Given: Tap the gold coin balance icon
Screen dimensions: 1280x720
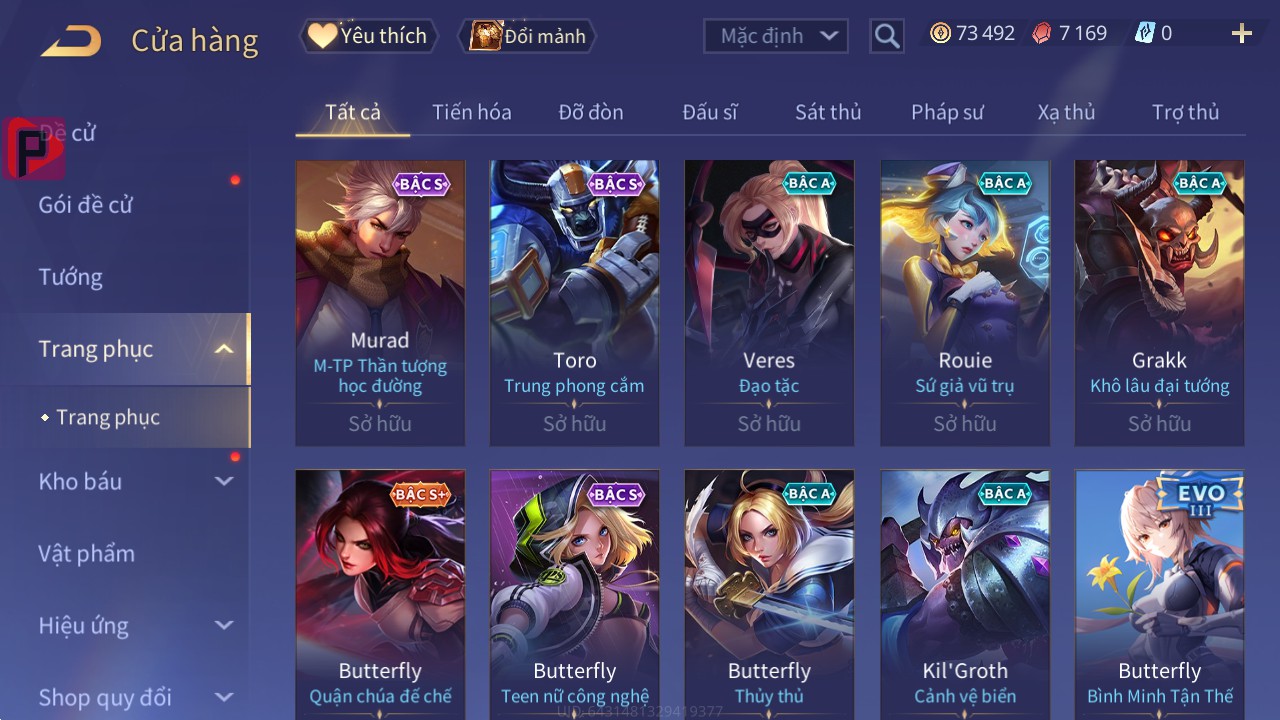Looking at the screenshot, I should click(x=940, y=33).
